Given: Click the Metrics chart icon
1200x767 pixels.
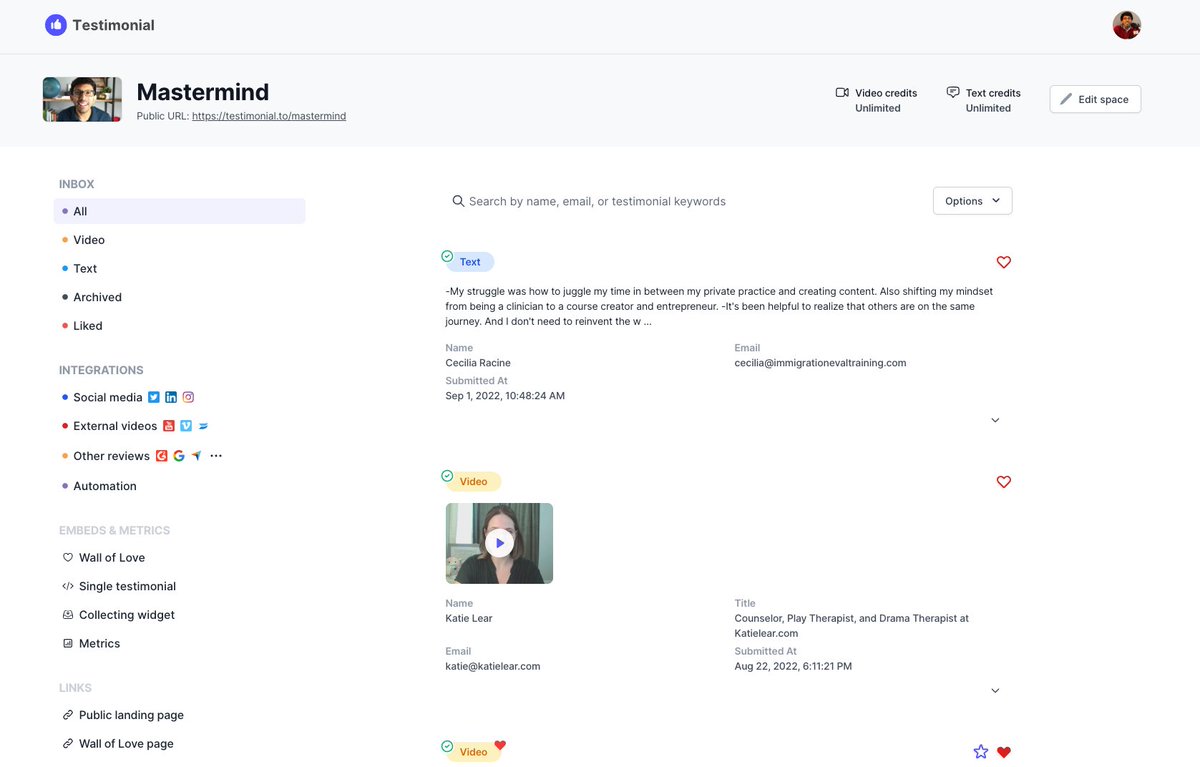Looking at the screenshot, I should click(x=68, y=644).
